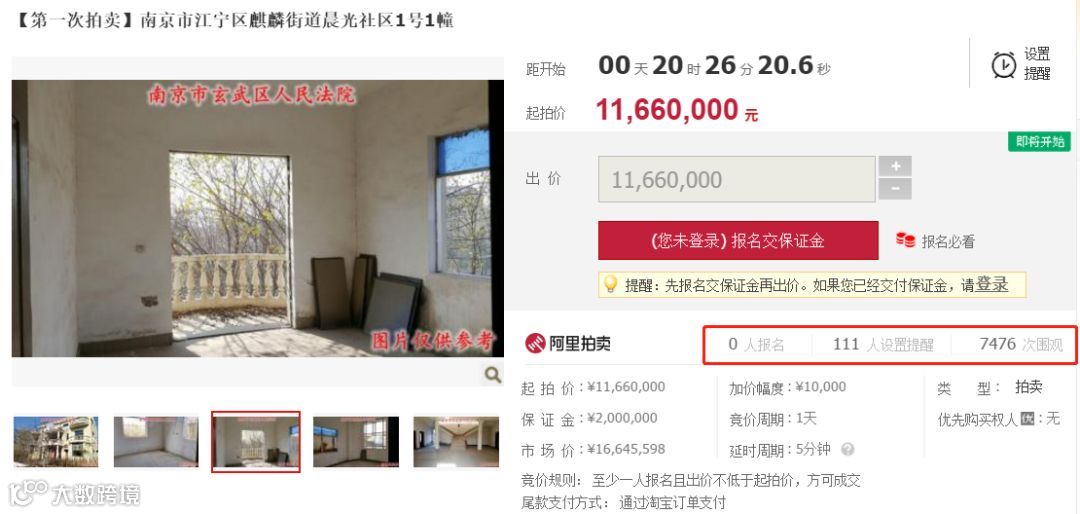Click the red coins icon beside 报名必看
The height and width of the screenshot is (514, 1080).
click(905, 240)
